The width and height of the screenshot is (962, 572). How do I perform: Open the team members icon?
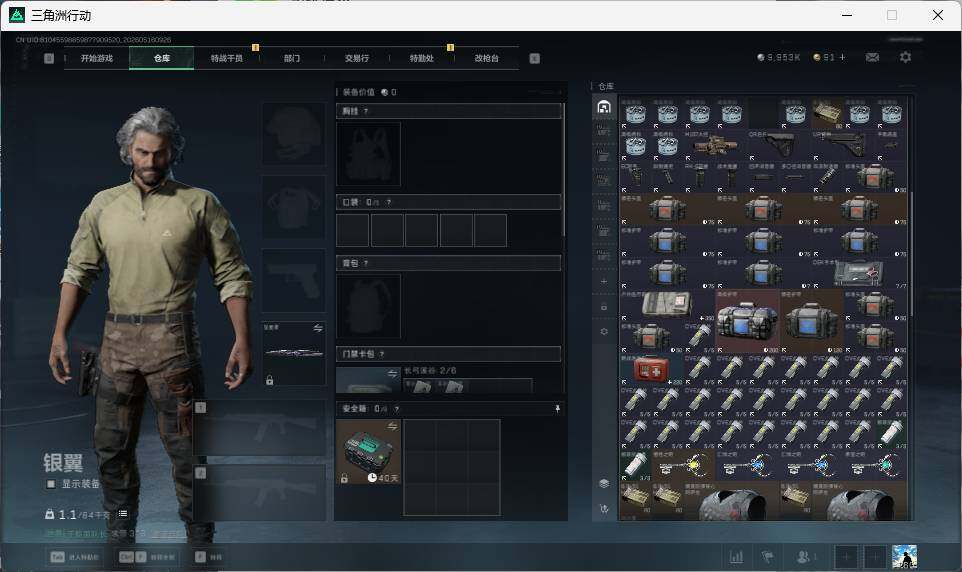click(x=806, y=557)
